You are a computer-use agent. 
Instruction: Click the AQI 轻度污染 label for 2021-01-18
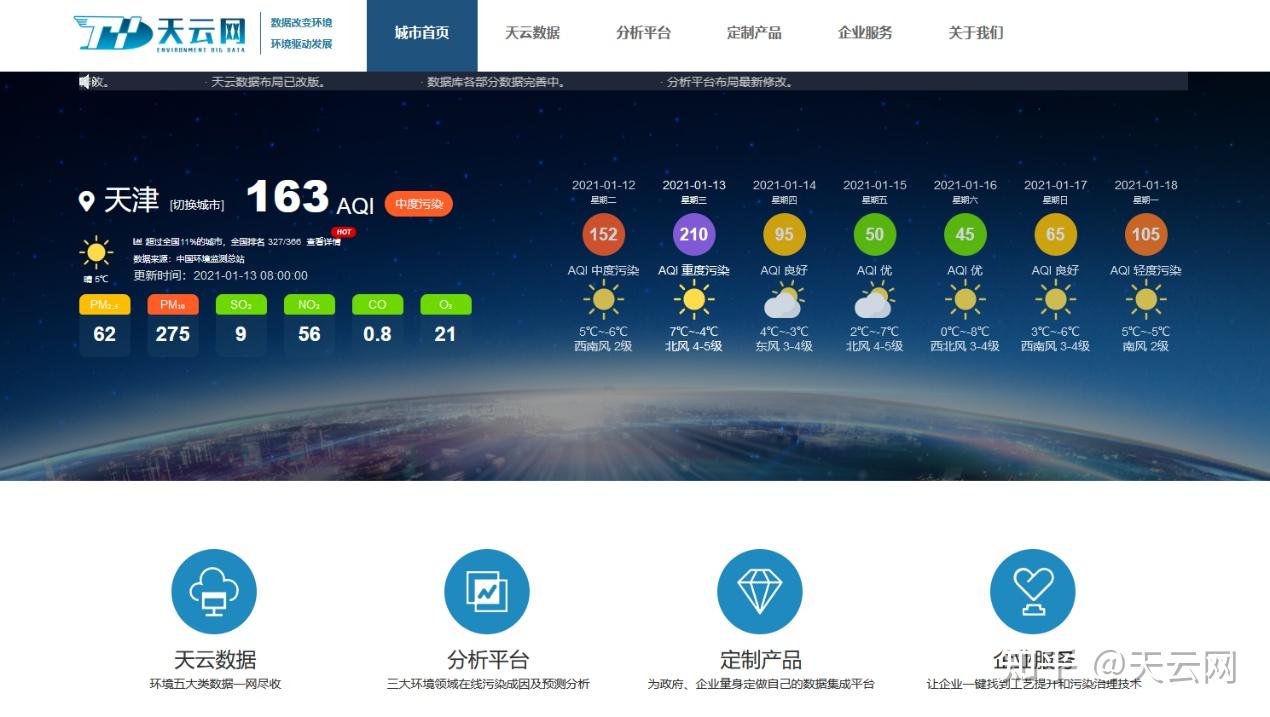click(x=1146, y=270)
